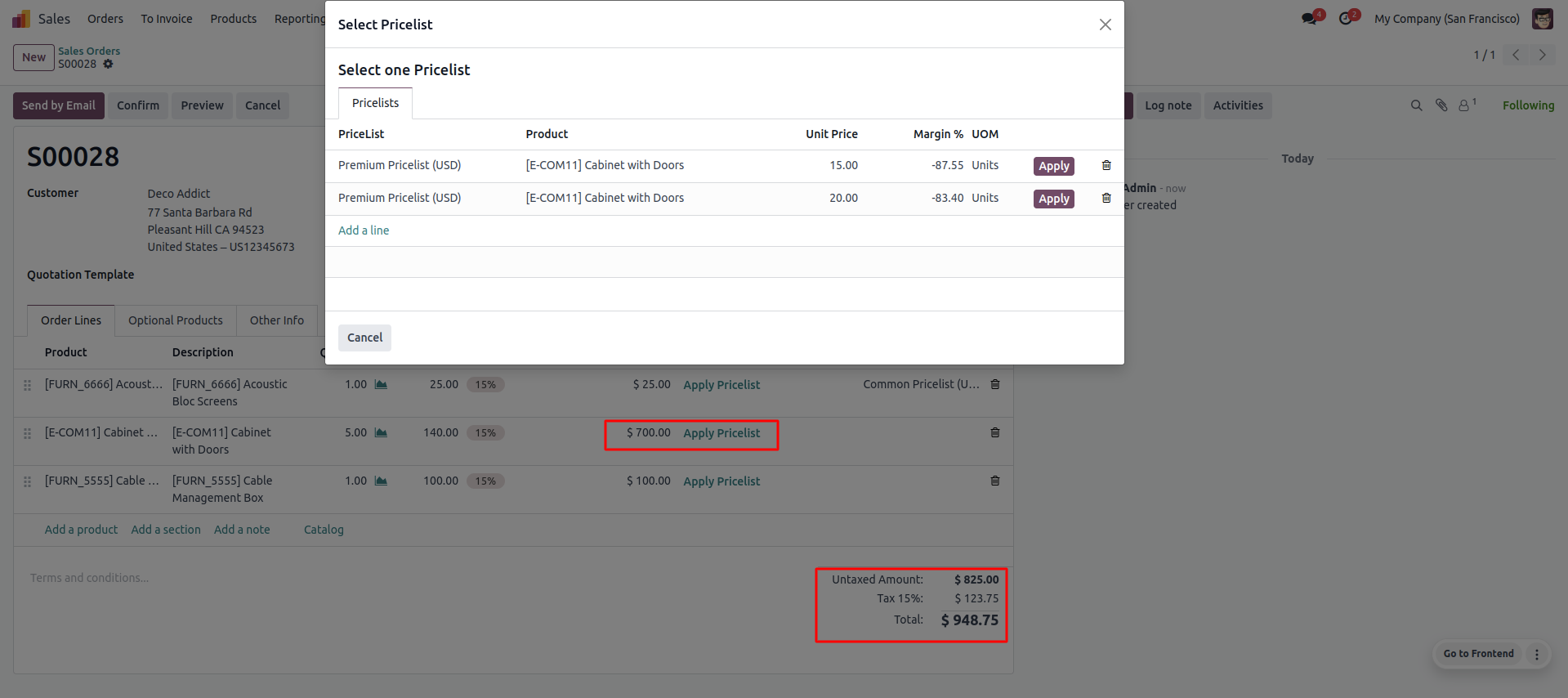Switch to the Optional Products tab

176,320
